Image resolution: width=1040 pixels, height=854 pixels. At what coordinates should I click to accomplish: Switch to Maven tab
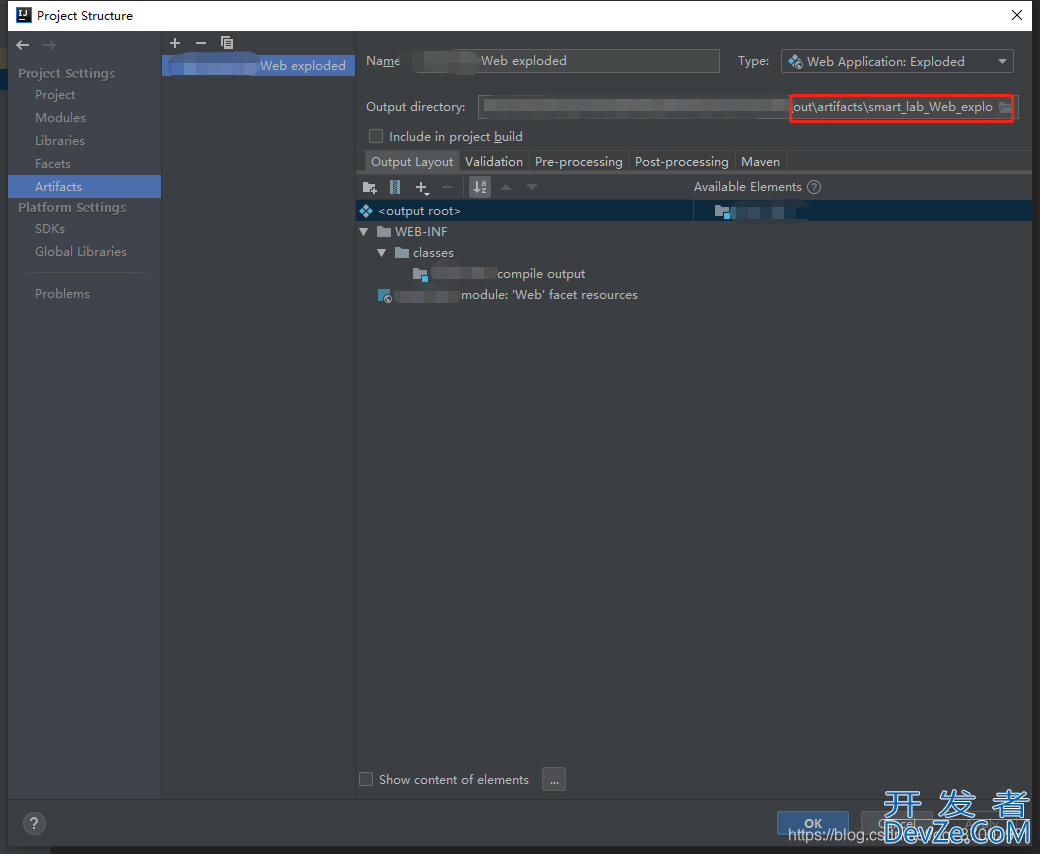(x=760, y=162)
